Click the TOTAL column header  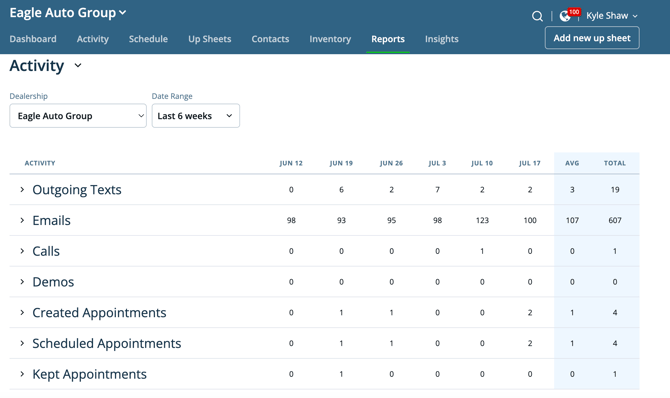pos(615,163)
